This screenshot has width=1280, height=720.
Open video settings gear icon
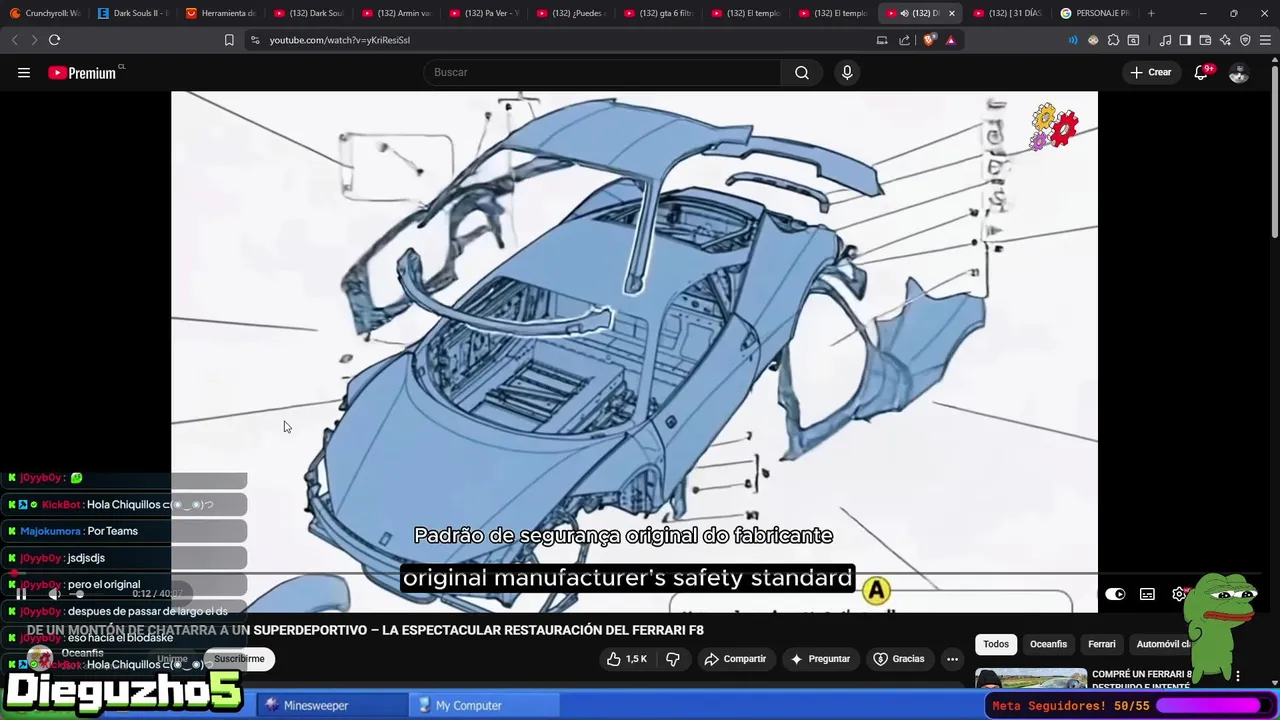[x=1180, y=594]
